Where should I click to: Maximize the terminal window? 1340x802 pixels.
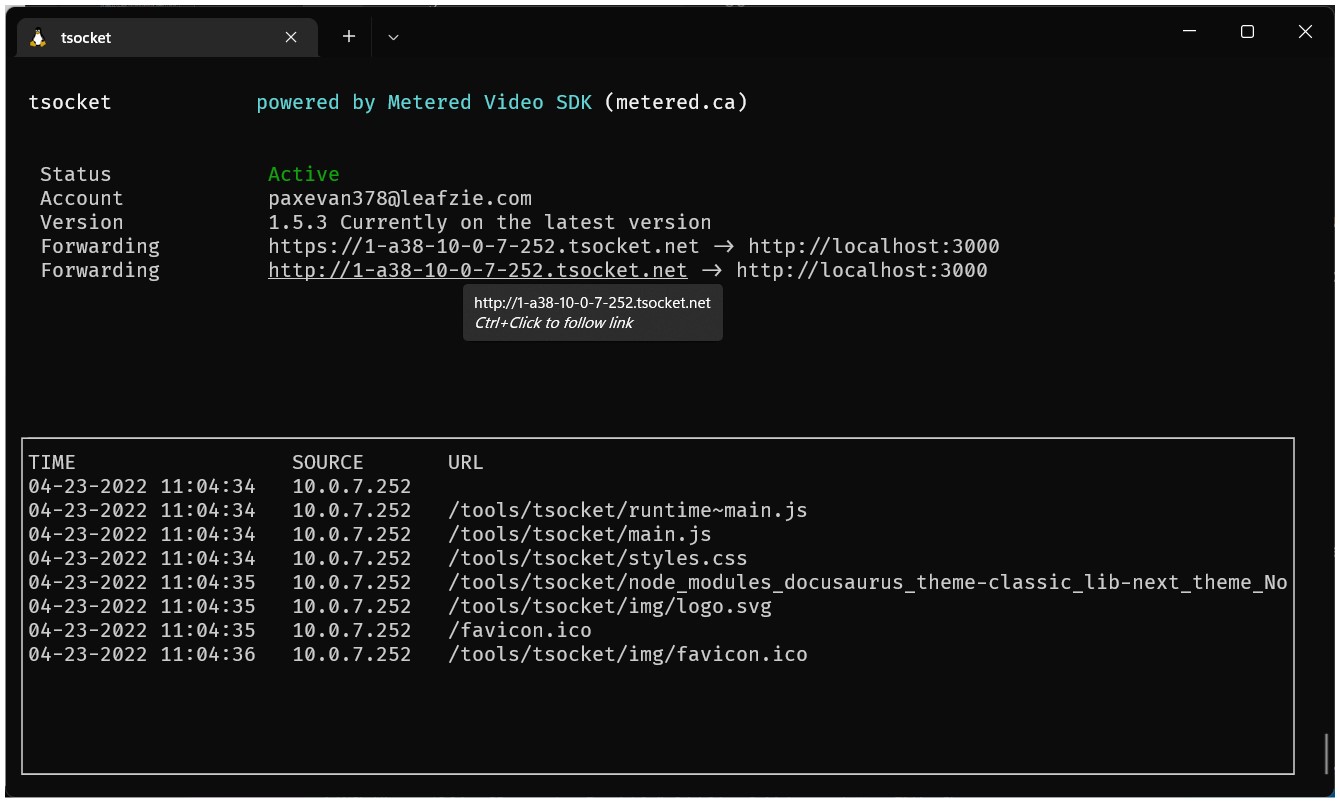(x=1247, y=32)
